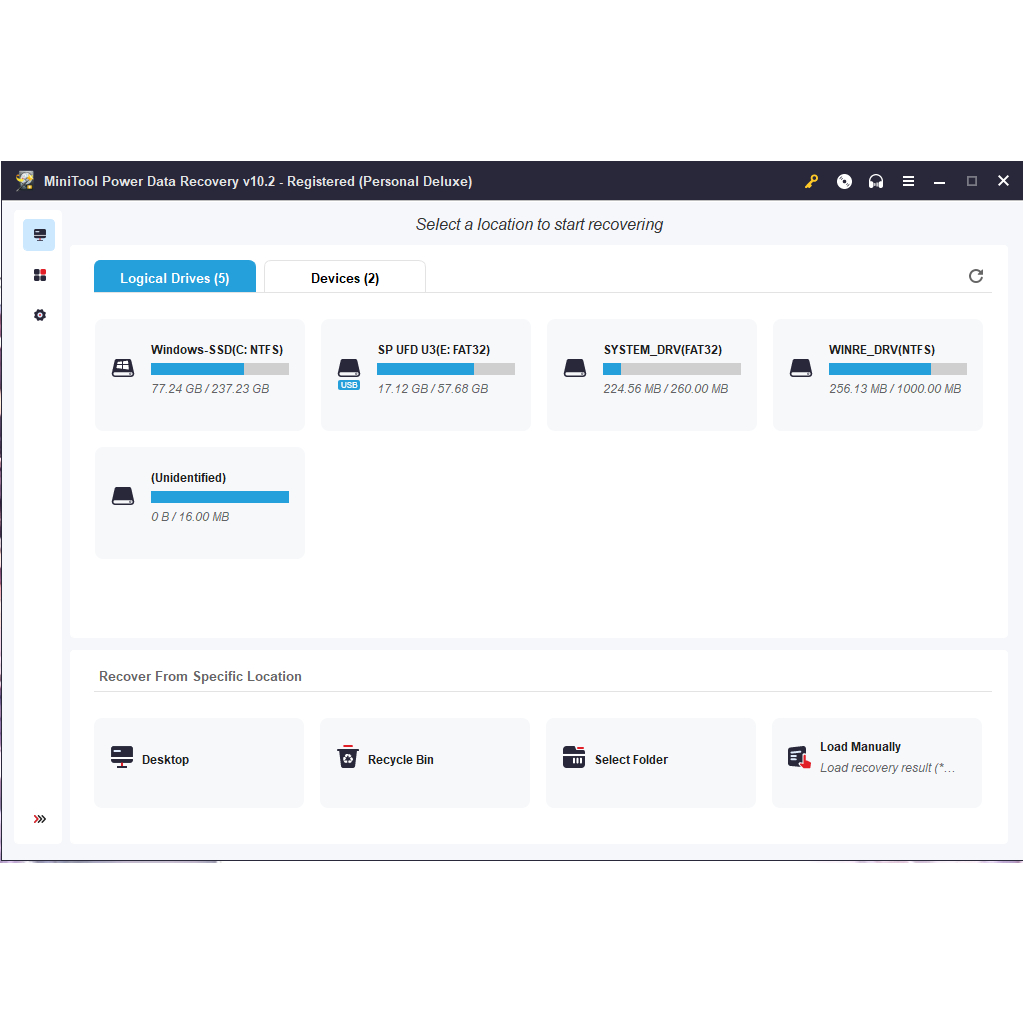1023x1023 pixels.
Task: Open Load Manually option
Action: point(877,763)
